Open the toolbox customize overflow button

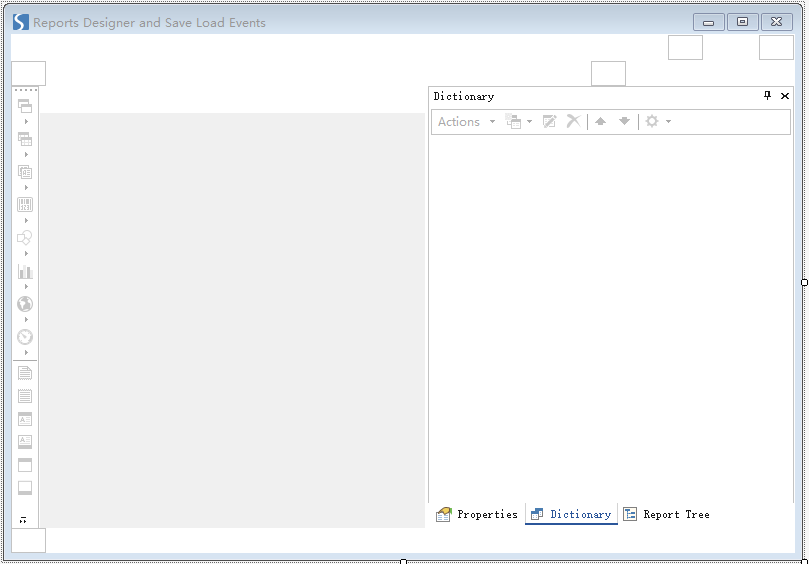coord(23,520)
